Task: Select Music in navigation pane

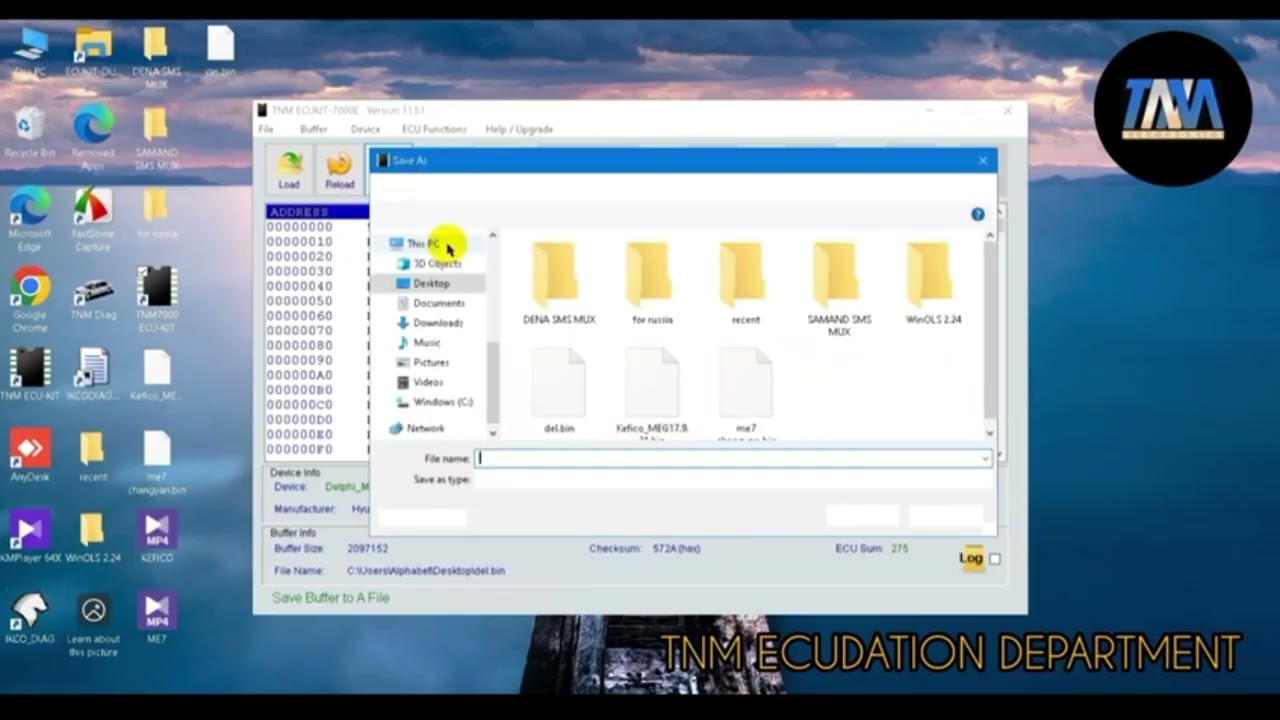Action: point(420,342)
